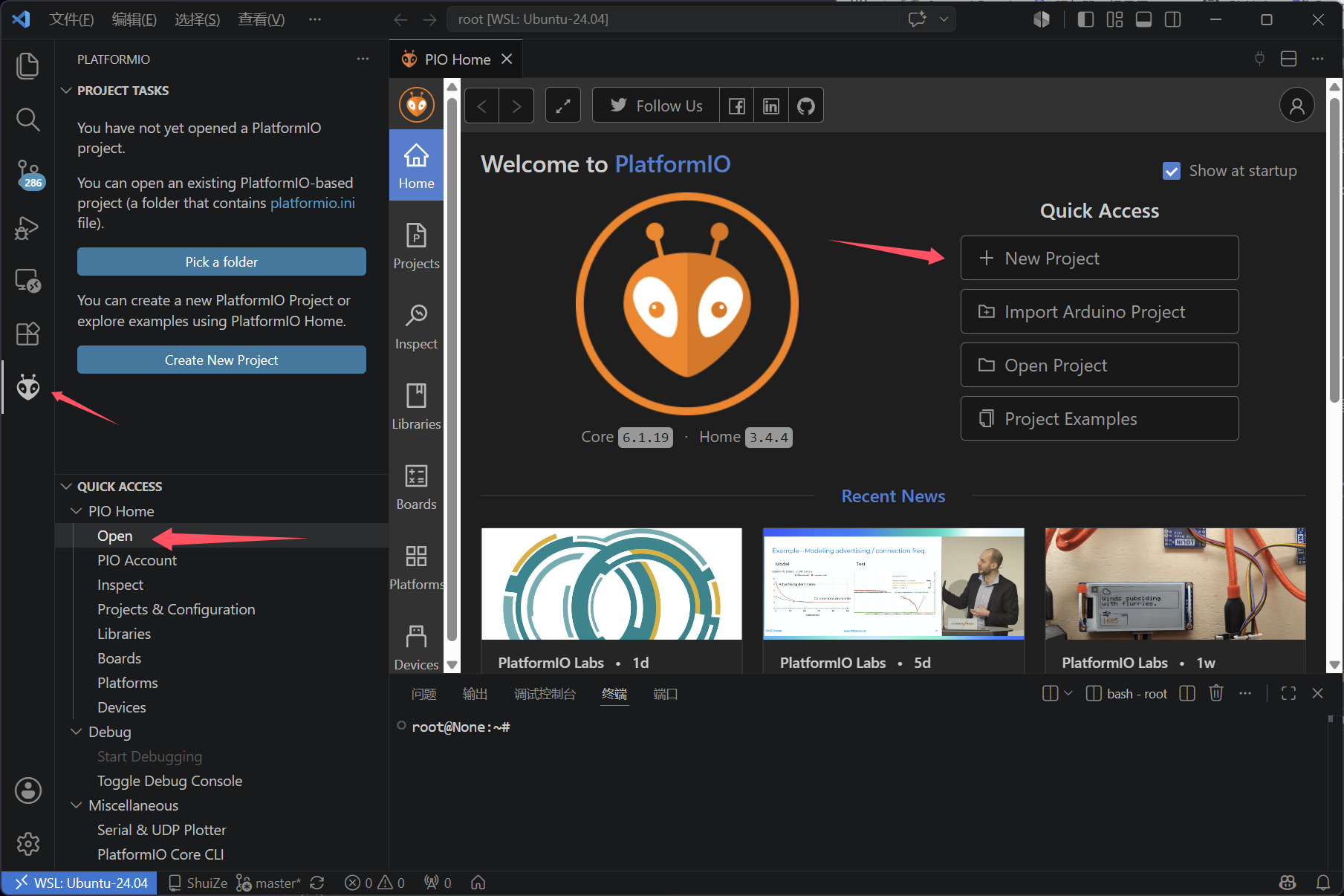The width and height of the screenshot is (1344, 896).
Task: Open the Libraries section in PIO sidebar
Action: [416, 406]
